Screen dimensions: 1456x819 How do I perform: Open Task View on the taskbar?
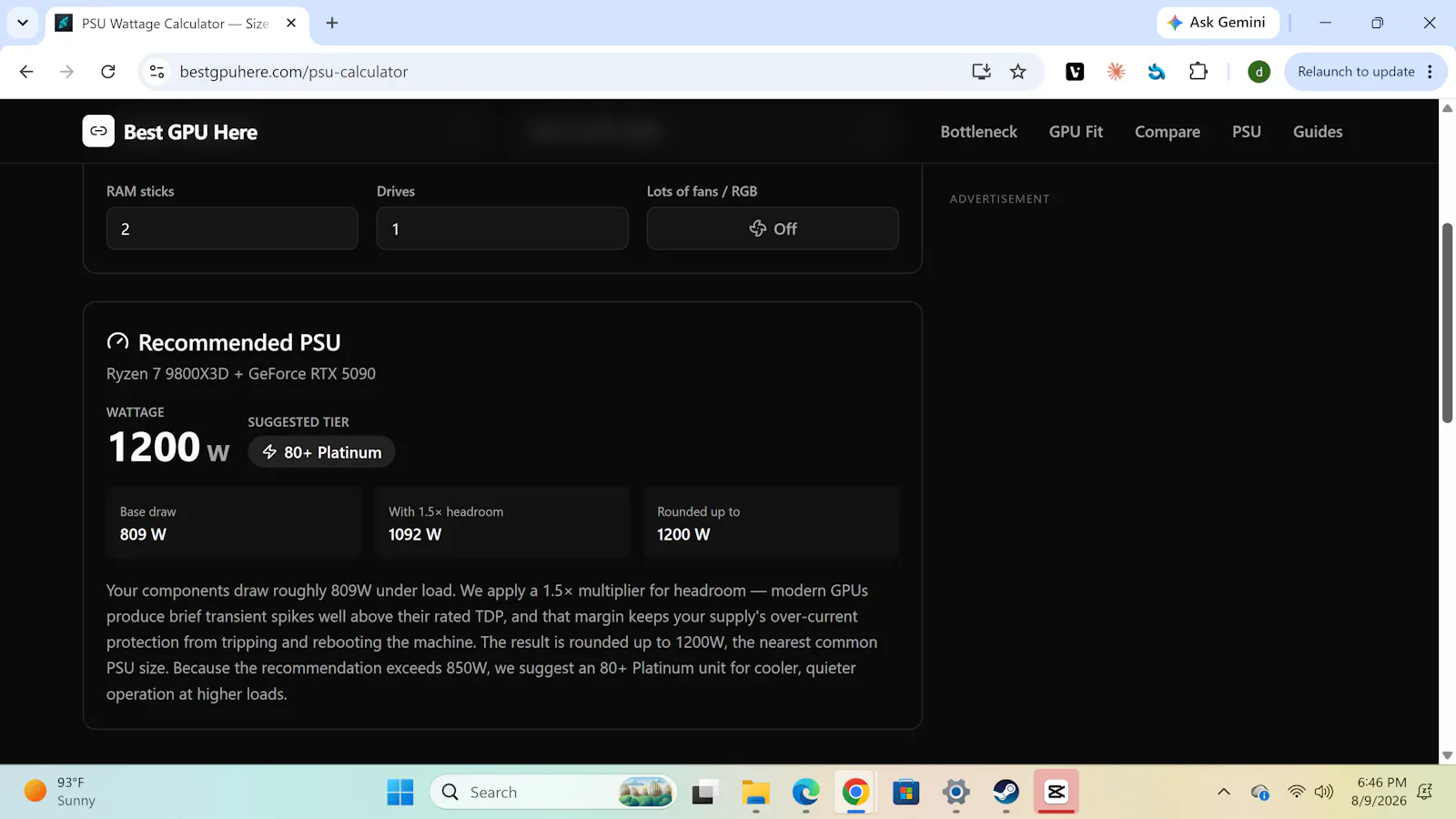pos(703,792)
